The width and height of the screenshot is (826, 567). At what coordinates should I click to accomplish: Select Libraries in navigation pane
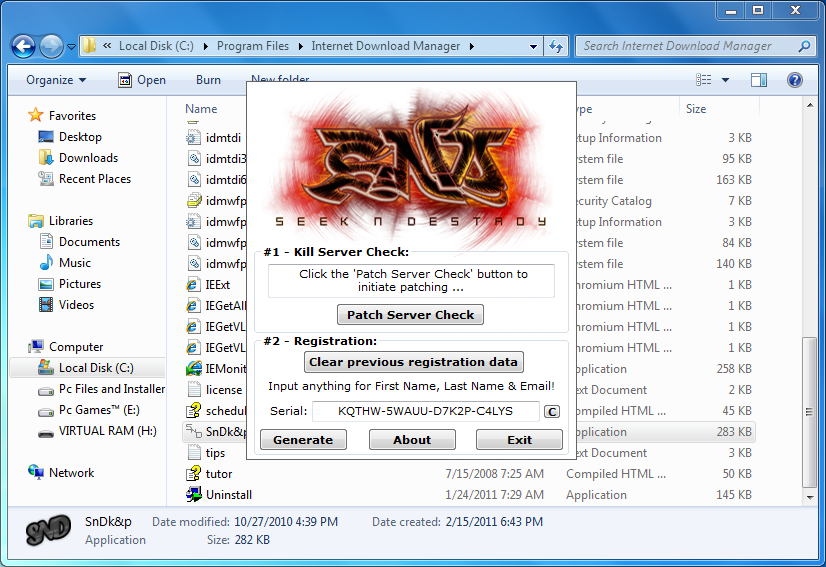[61, 221]
